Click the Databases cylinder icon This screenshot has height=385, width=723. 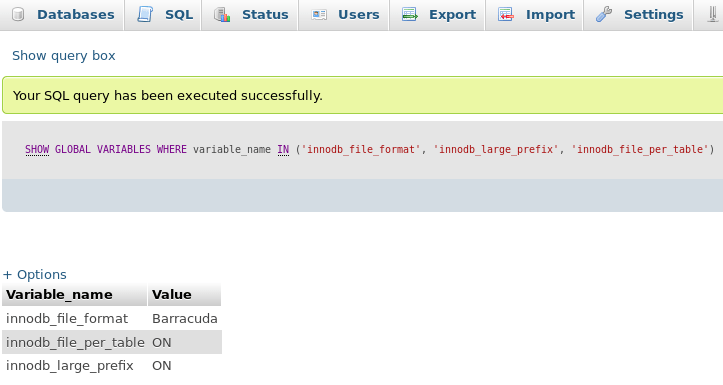coord(18,15)
